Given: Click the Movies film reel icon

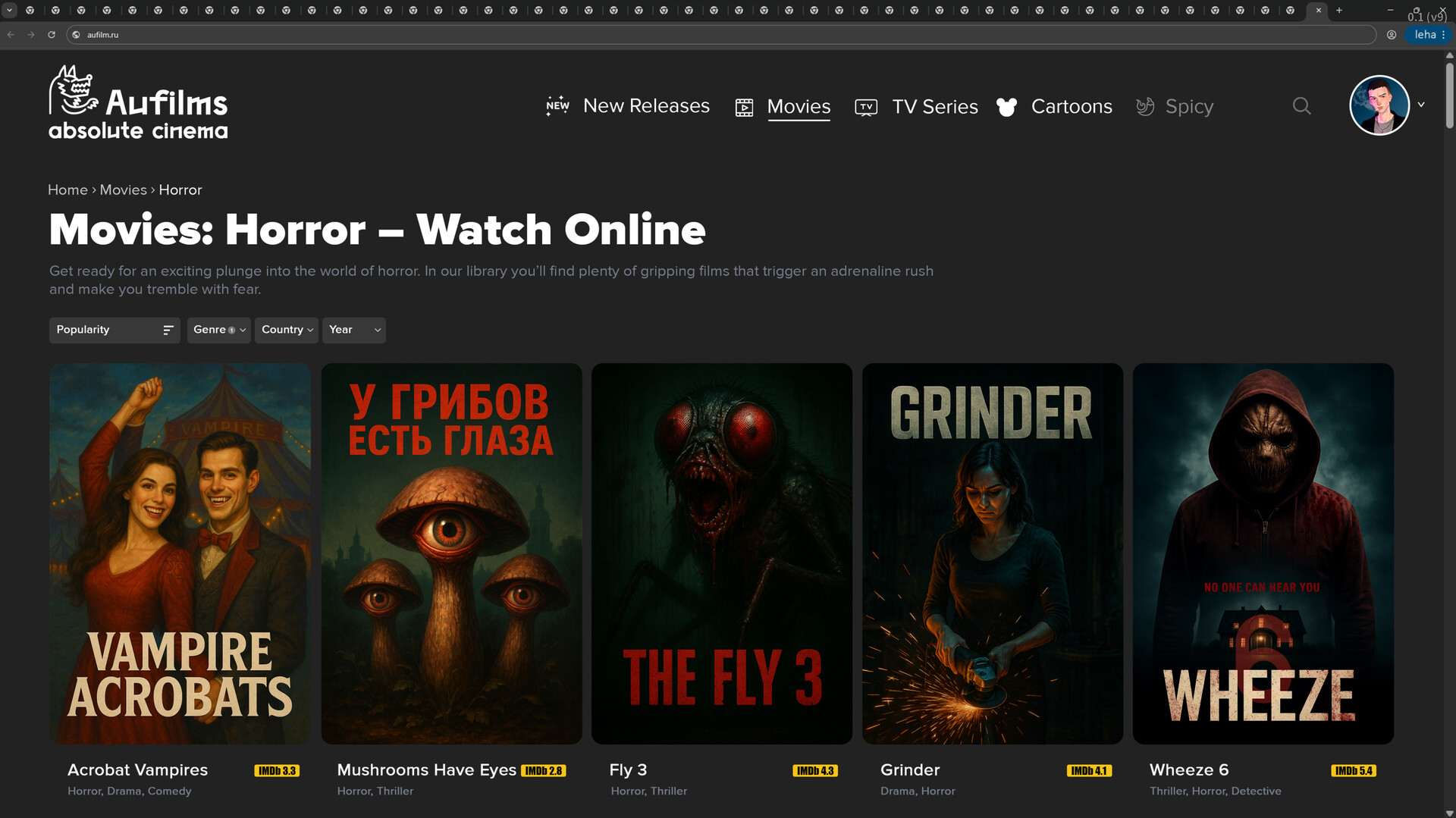Looking at the screenshot, I should click(x=744, y=108).
